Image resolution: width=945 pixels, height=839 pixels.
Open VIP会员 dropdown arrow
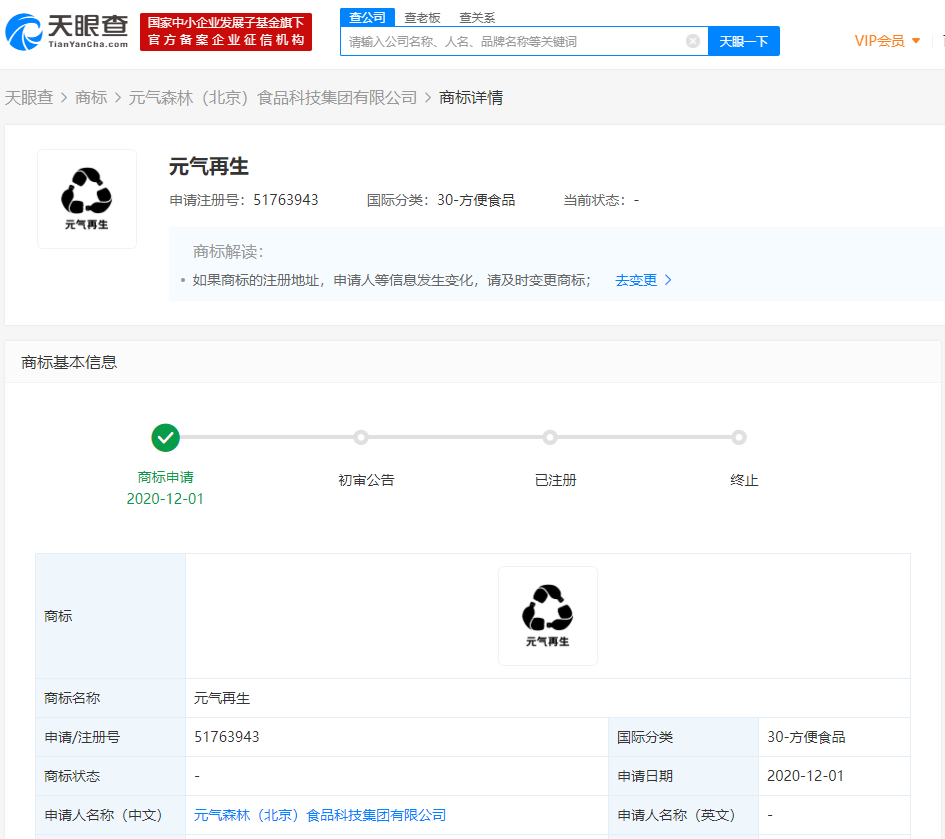916,41
